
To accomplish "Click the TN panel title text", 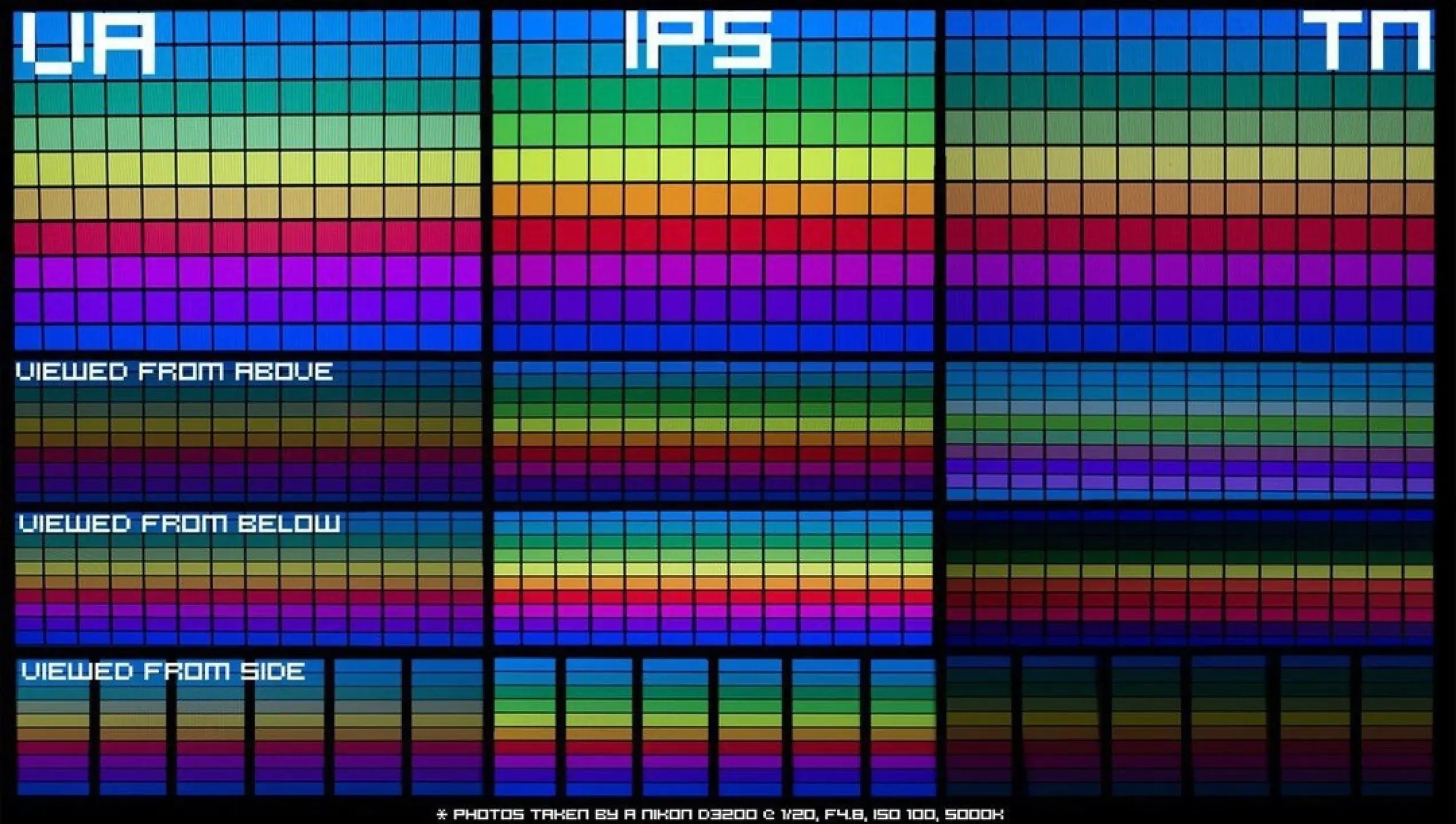I will (x=1368, y=41).
